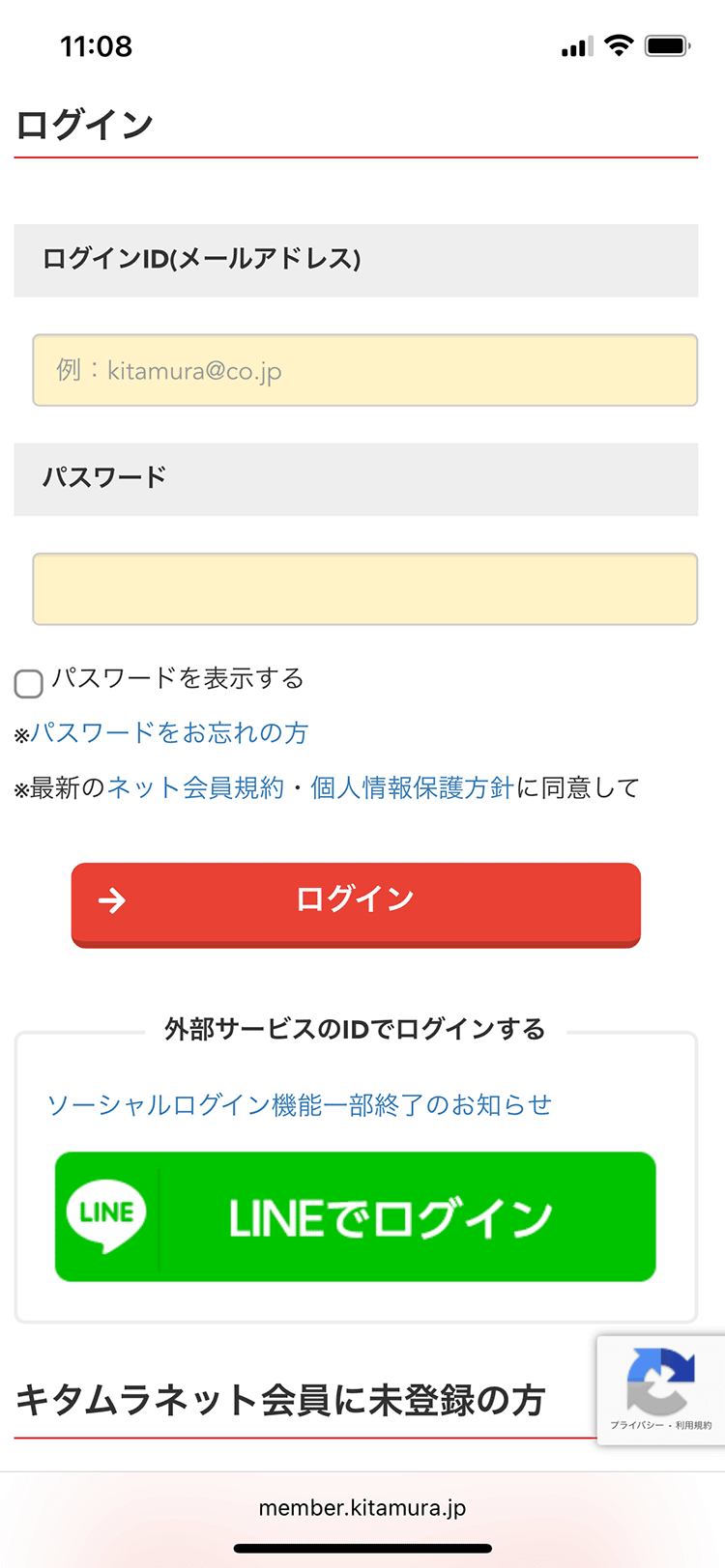Click the white arrow icon on login button

tap(112, 901)
